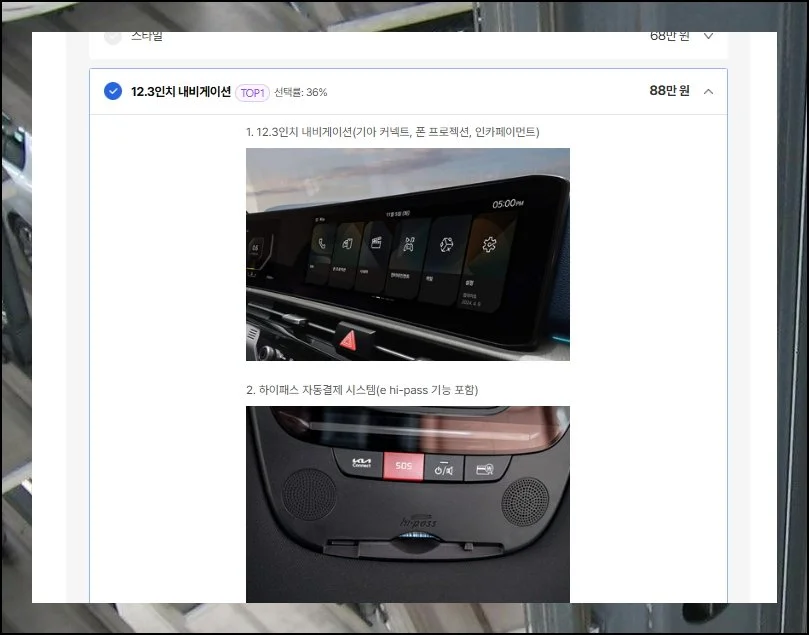Click the 12.3인치 내비게이션 title text

[181, 92]
